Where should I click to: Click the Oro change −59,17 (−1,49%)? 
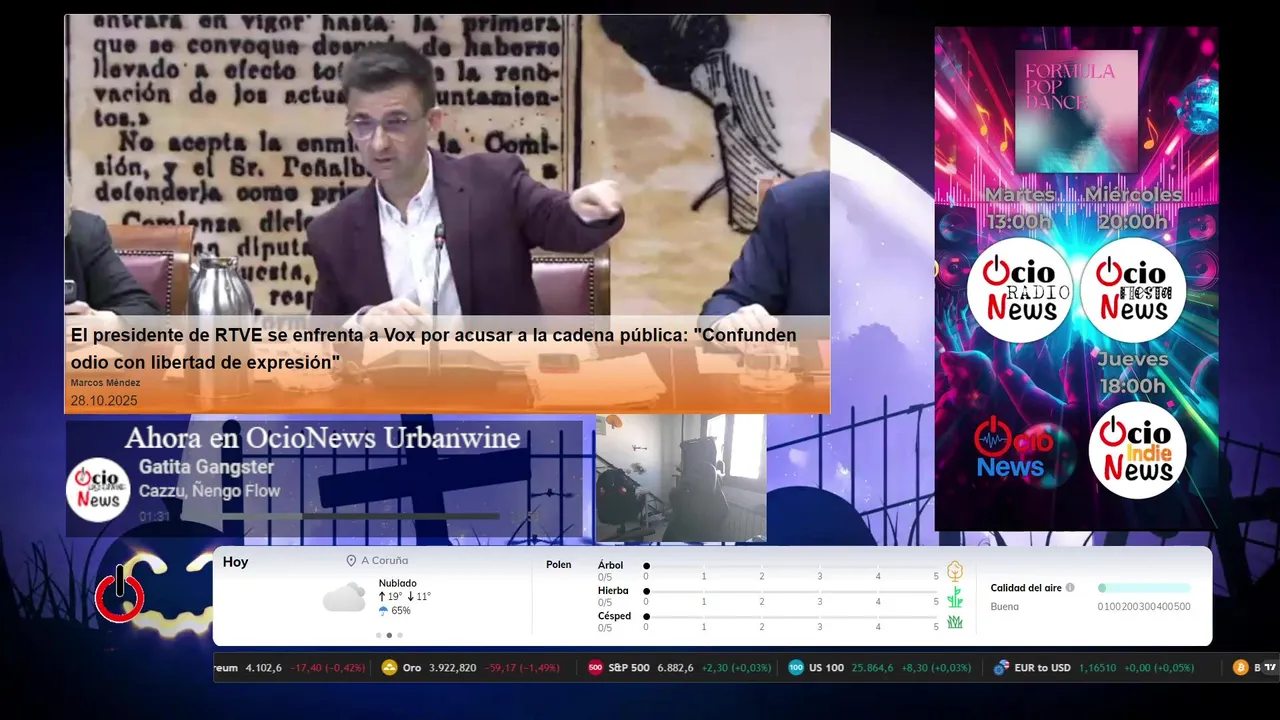[521, 668]
